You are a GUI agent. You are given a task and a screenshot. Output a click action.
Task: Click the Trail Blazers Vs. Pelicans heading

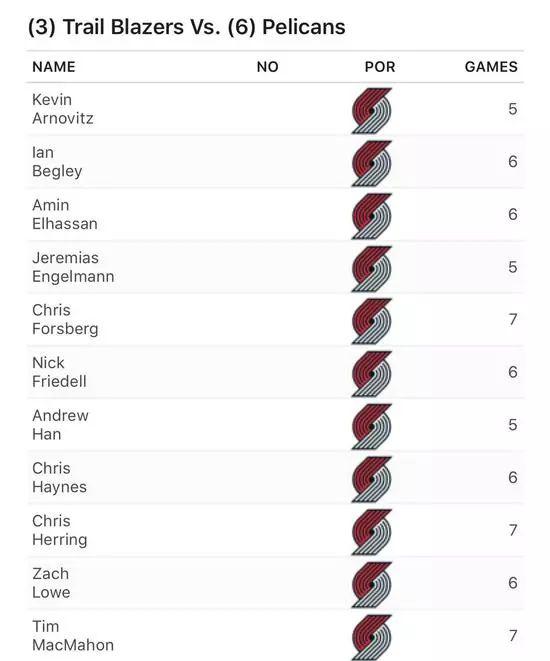pyautogui.click(x=186, y=27)
